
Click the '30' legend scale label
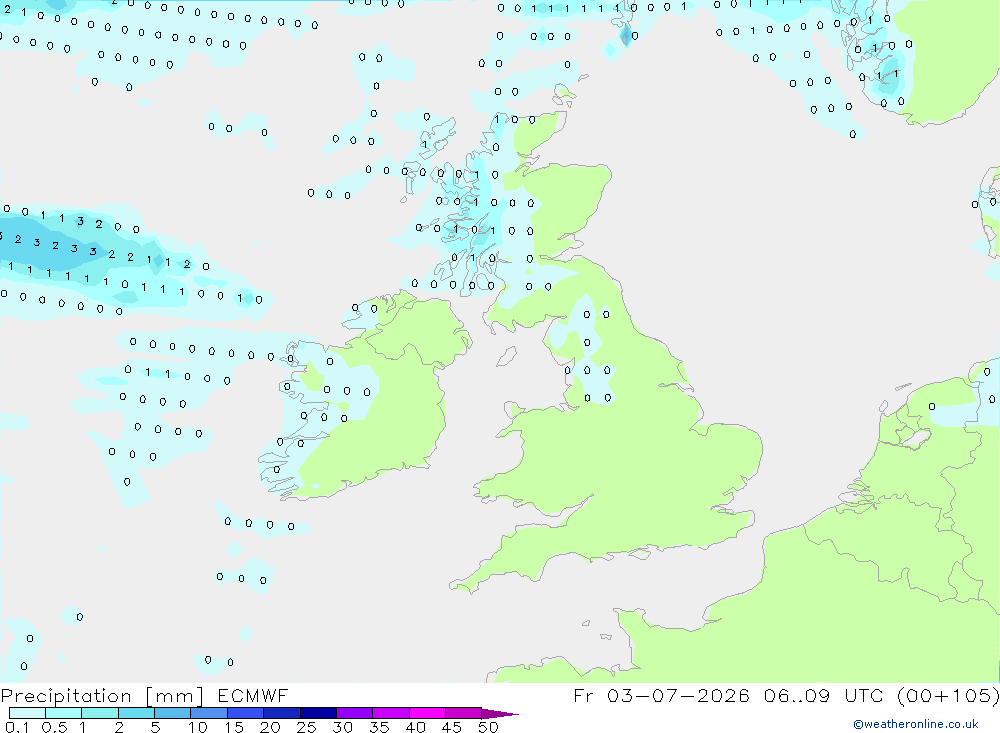[342, 727]
